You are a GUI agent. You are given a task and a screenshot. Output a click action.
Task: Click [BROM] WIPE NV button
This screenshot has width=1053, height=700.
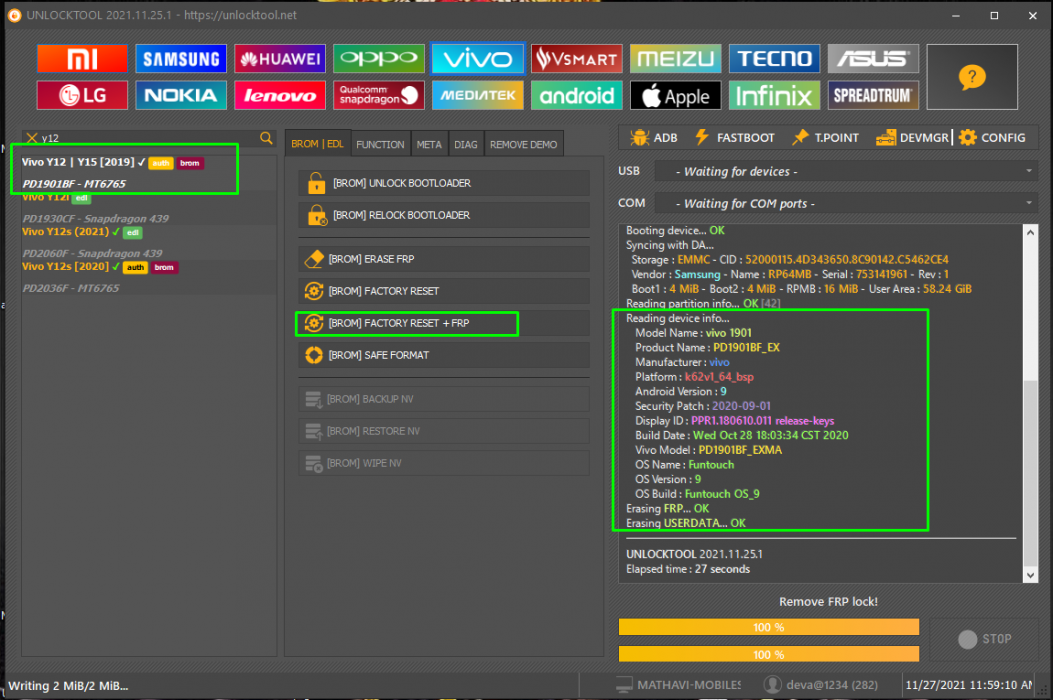point(444,463)
